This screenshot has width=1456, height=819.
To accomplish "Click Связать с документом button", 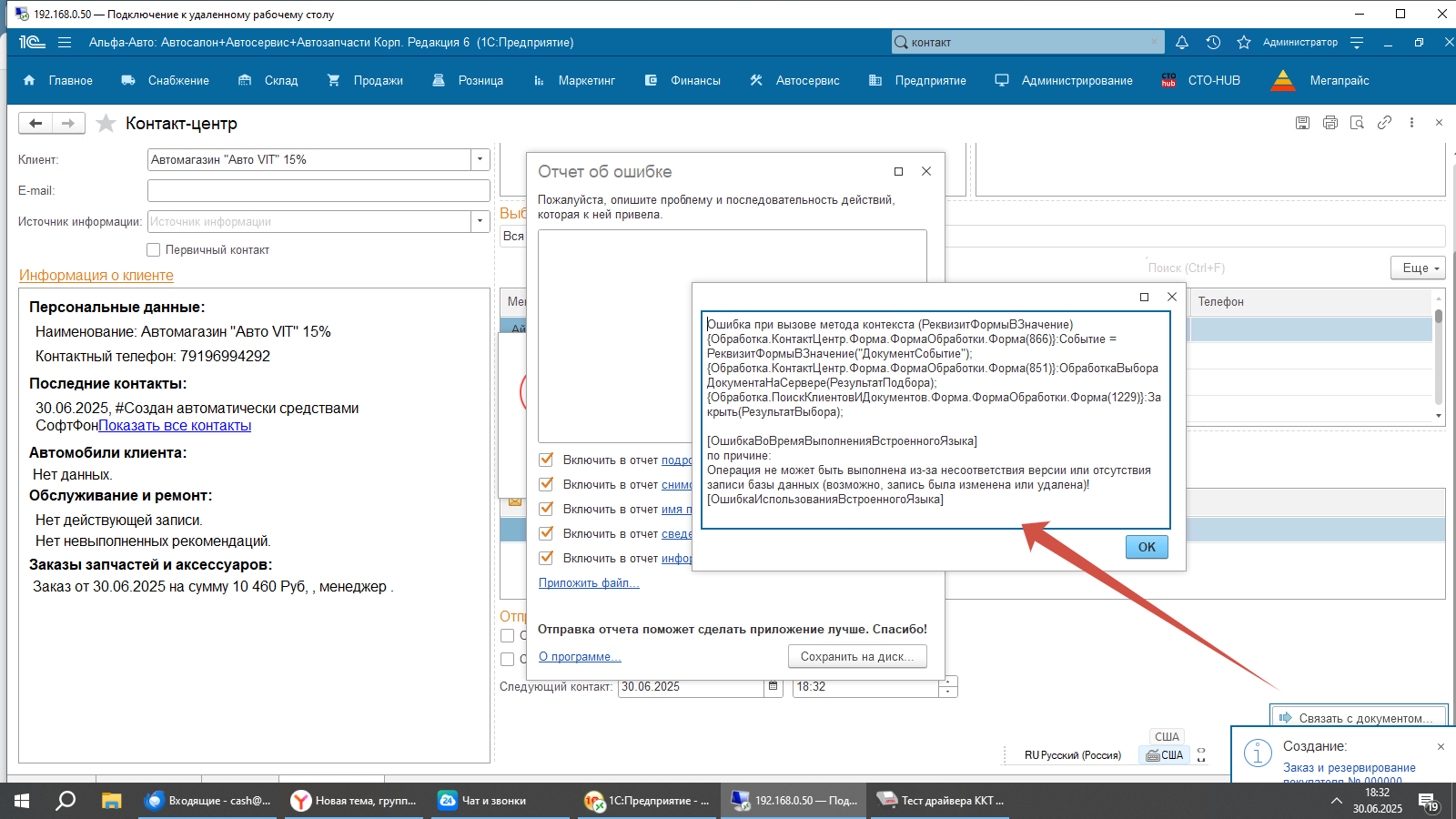I will pos(1358,718).
